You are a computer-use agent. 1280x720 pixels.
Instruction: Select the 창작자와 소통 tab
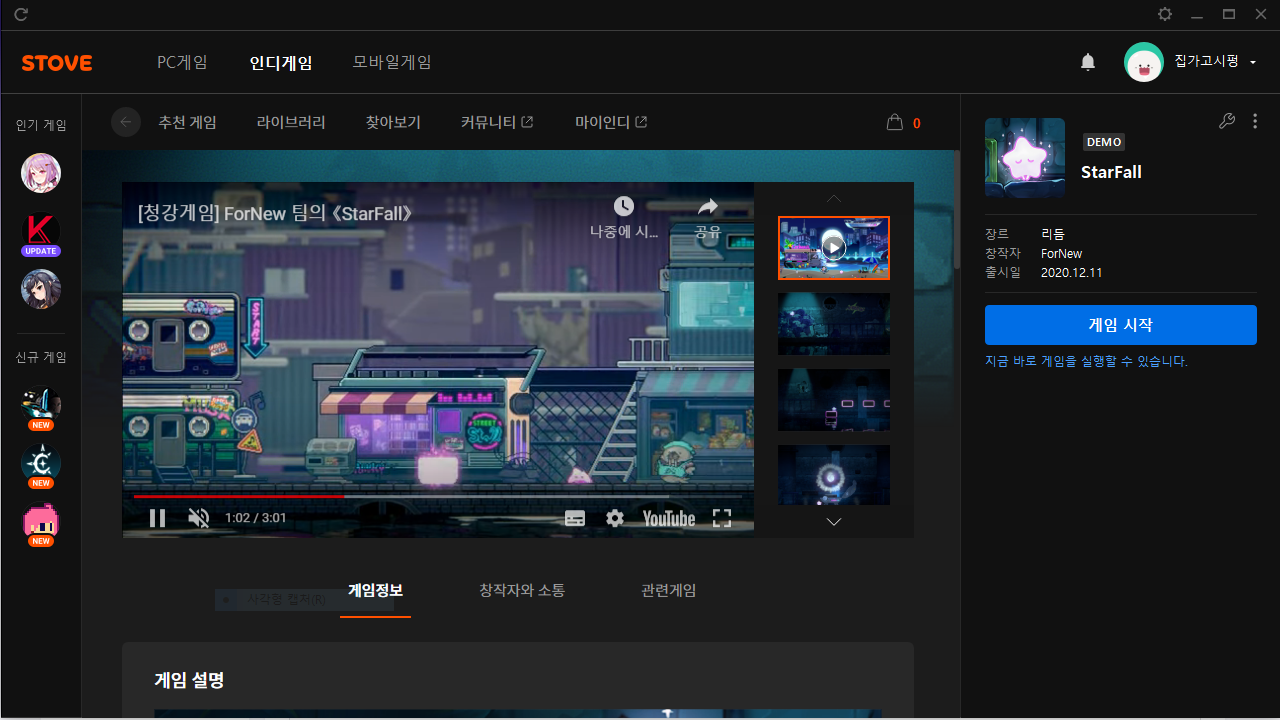coord(522,590)
